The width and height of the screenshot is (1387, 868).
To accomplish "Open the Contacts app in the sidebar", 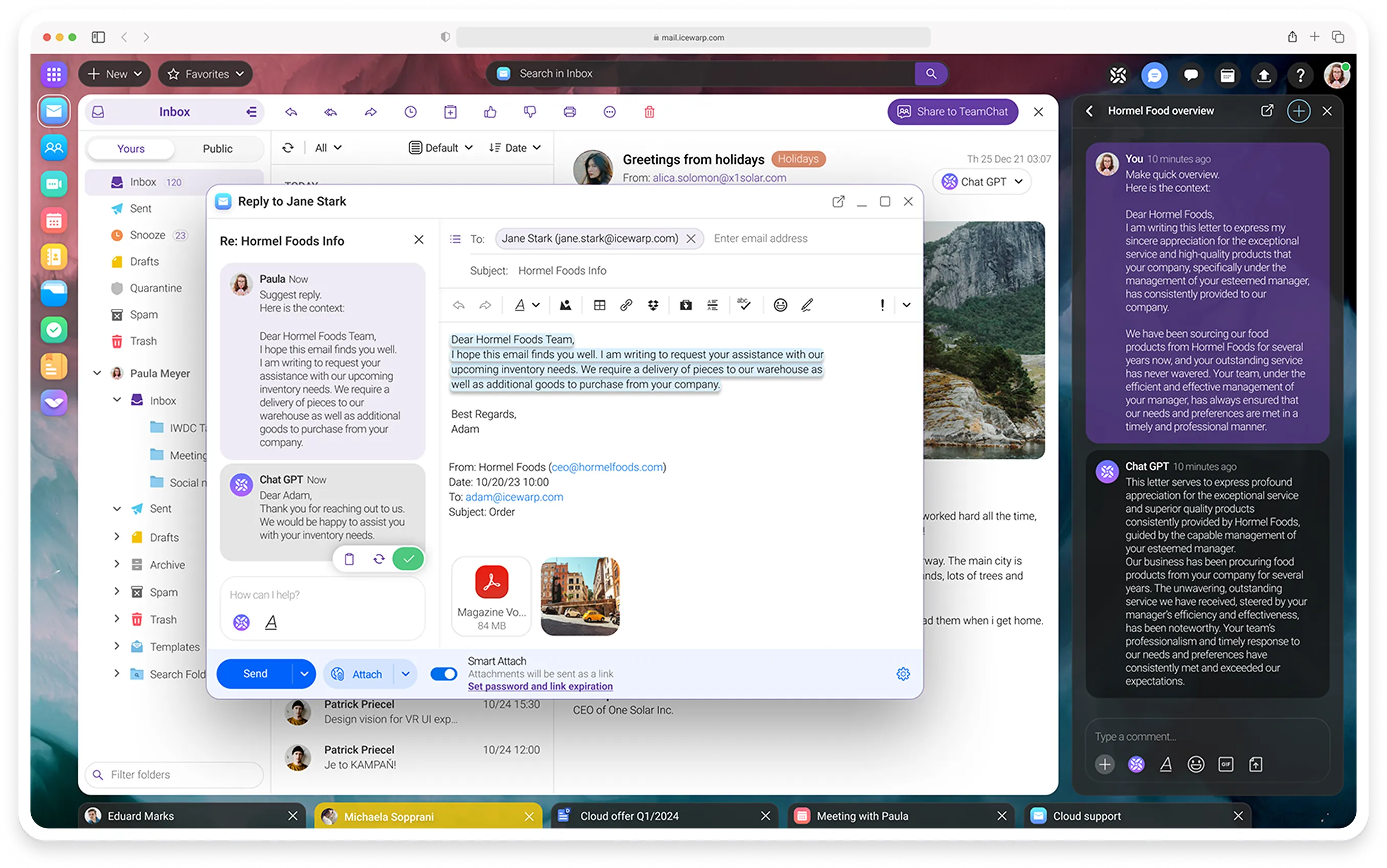I will coord(54,148).
